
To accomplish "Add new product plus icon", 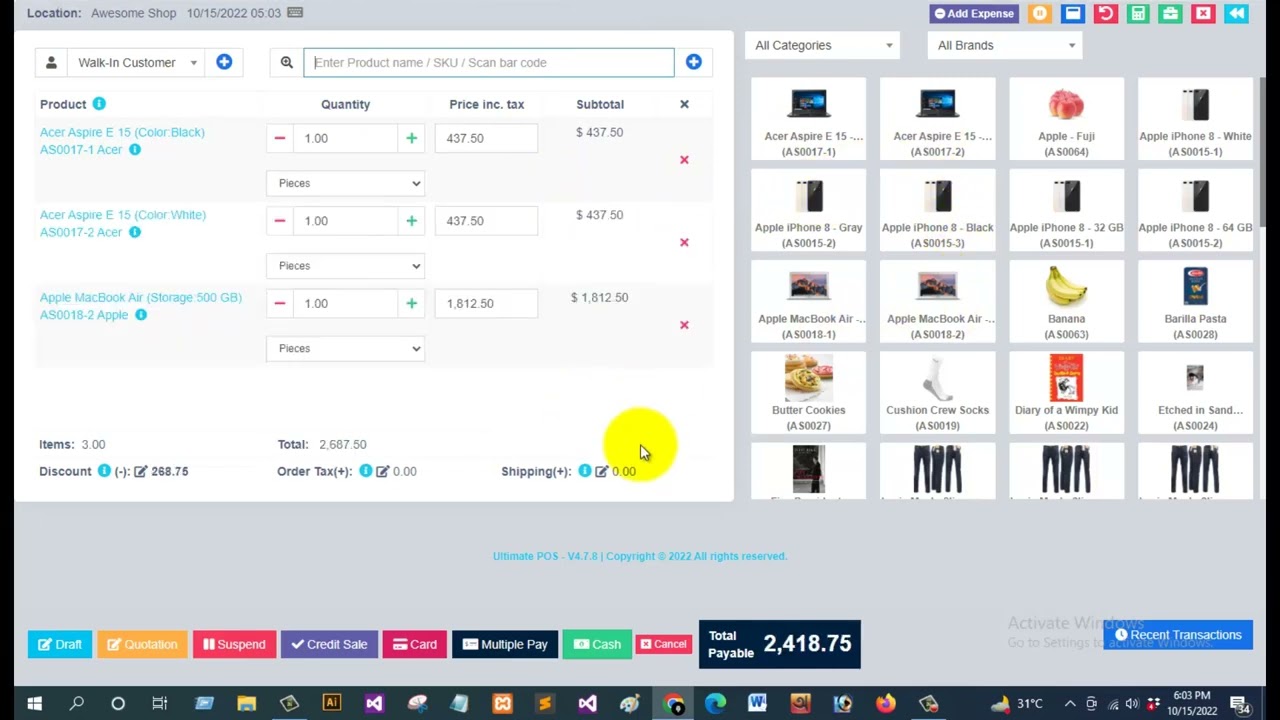I will (693, 62).
